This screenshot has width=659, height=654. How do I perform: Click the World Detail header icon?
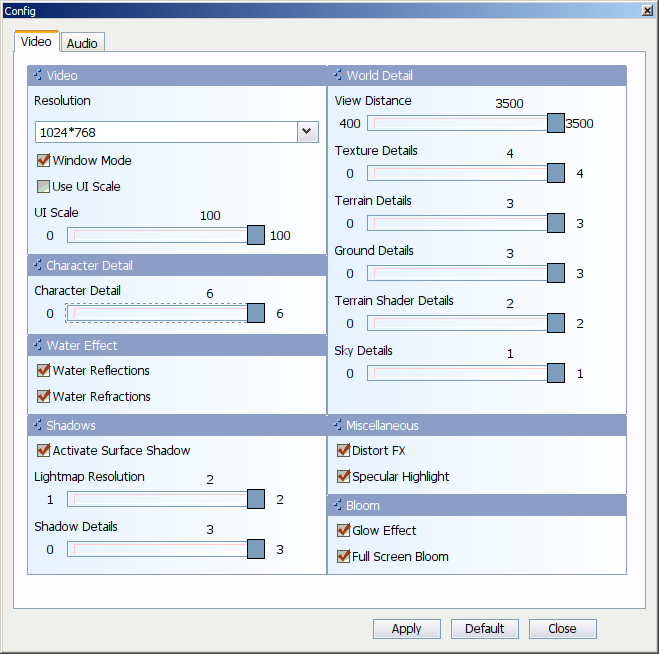338,75
